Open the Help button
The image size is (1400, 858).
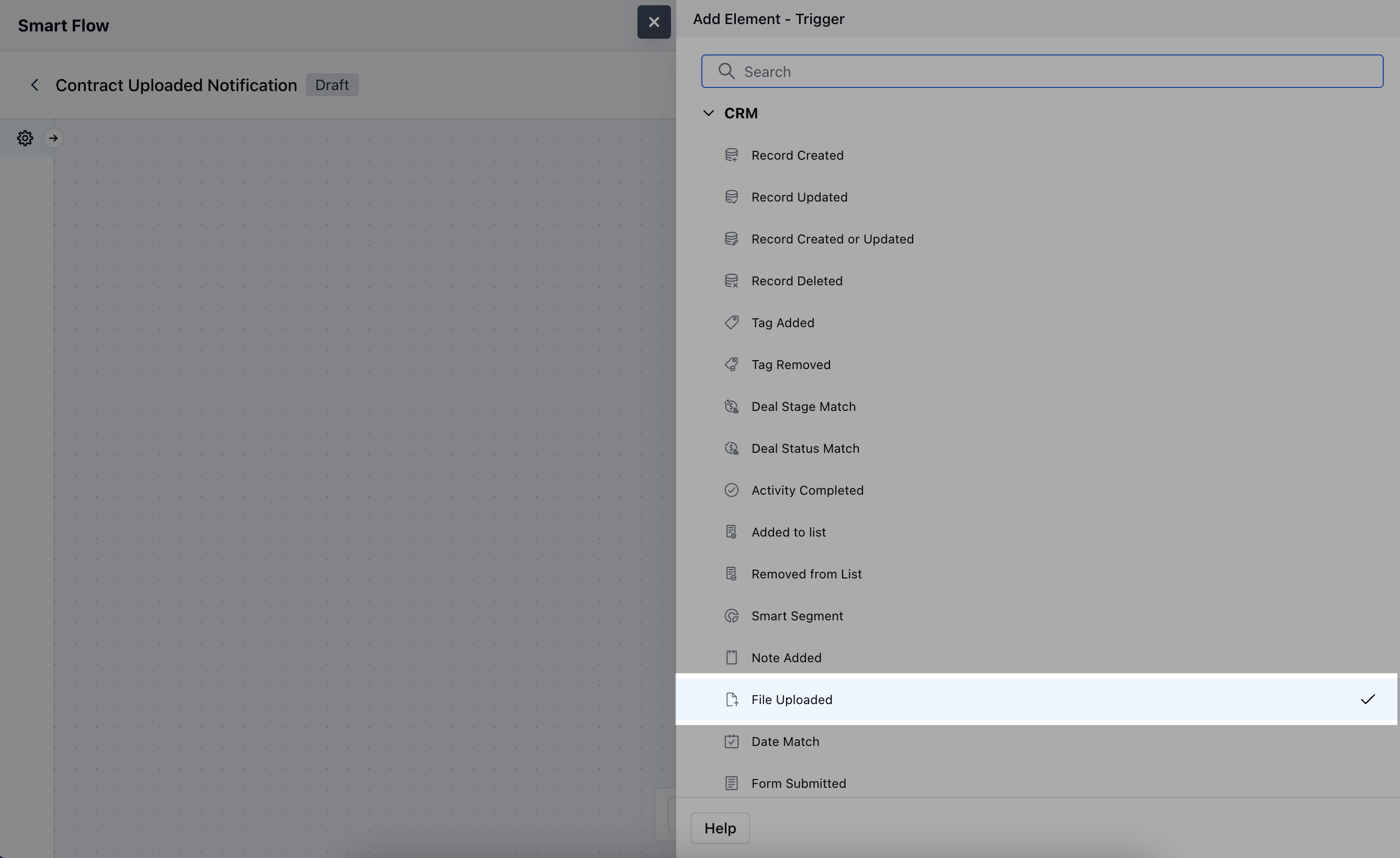pos(720,829)
